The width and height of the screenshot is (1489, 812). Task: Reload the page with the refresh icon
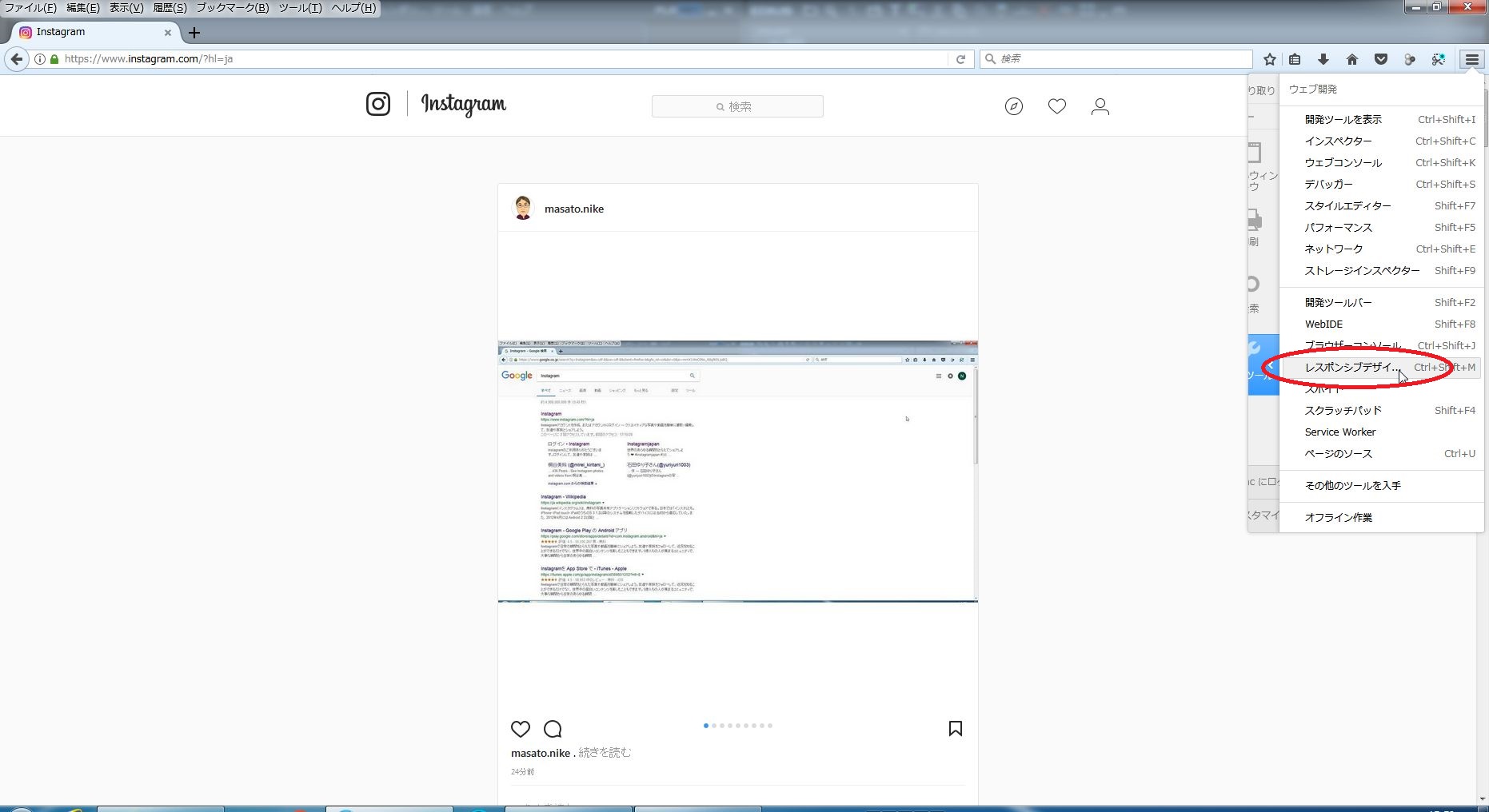tap(960, 59)
